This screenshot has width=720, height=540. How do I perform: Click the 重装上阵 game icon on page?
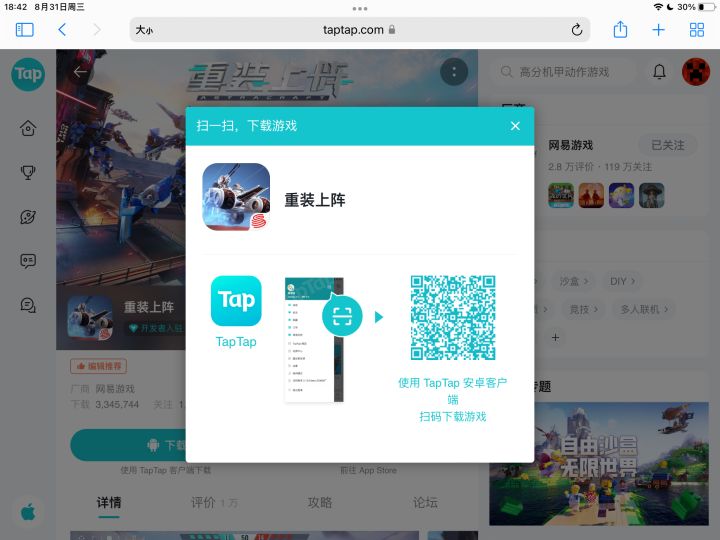pyautogui.click(x=90, y=318)
